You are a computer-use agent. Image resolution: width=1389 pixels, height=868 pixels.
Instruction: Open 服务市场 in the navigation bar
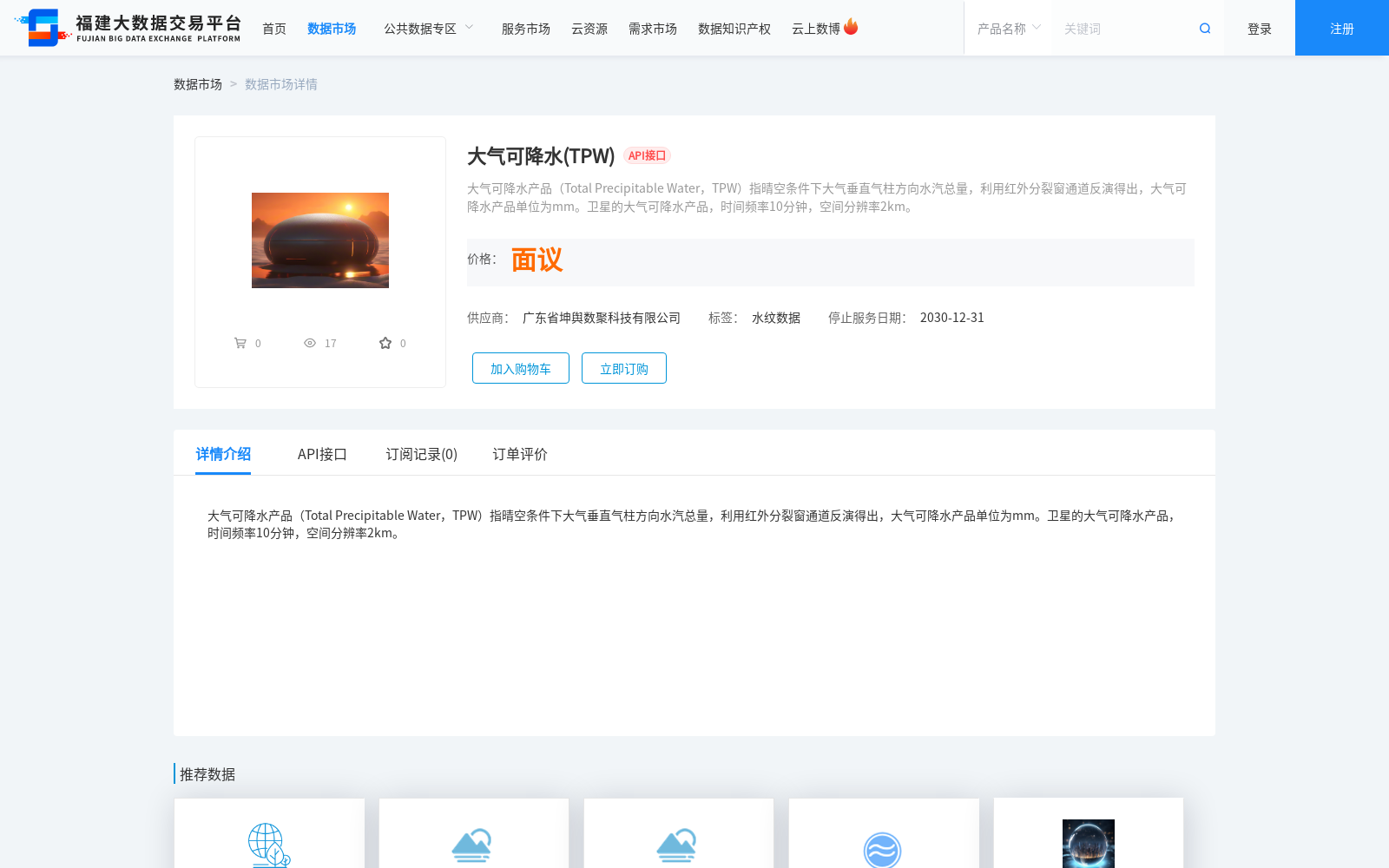526,29
